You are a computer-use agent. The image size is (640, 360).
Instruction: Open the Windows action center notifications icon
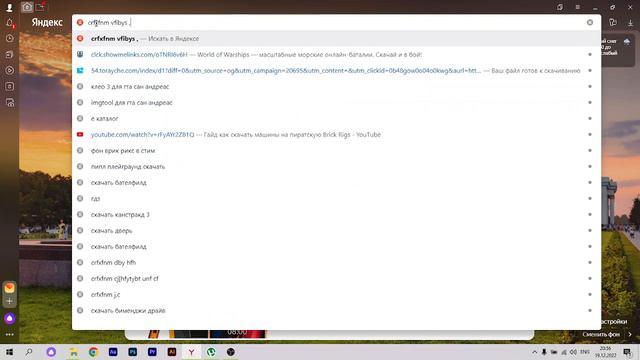pos(627,352)
